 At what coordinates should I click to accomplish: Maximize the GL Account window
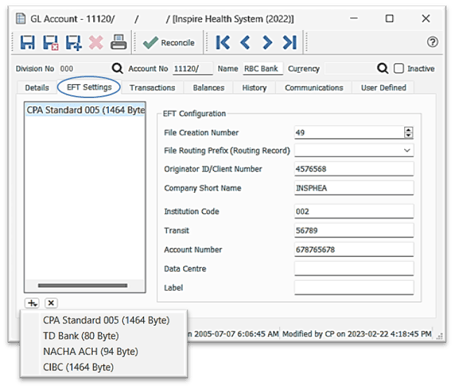tap(389, 18)
